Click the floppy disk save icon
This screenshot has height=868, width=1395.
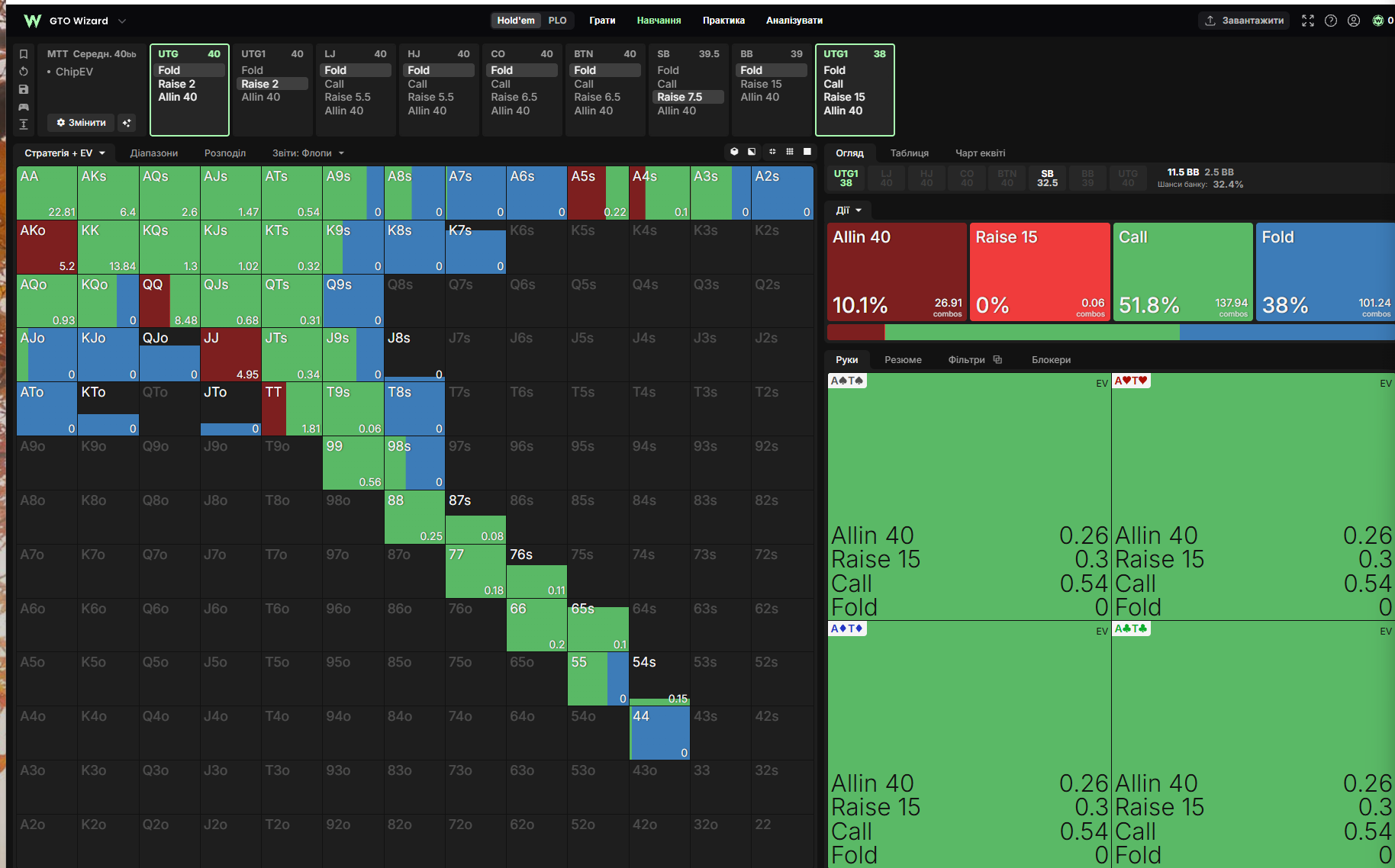point(24,89)
